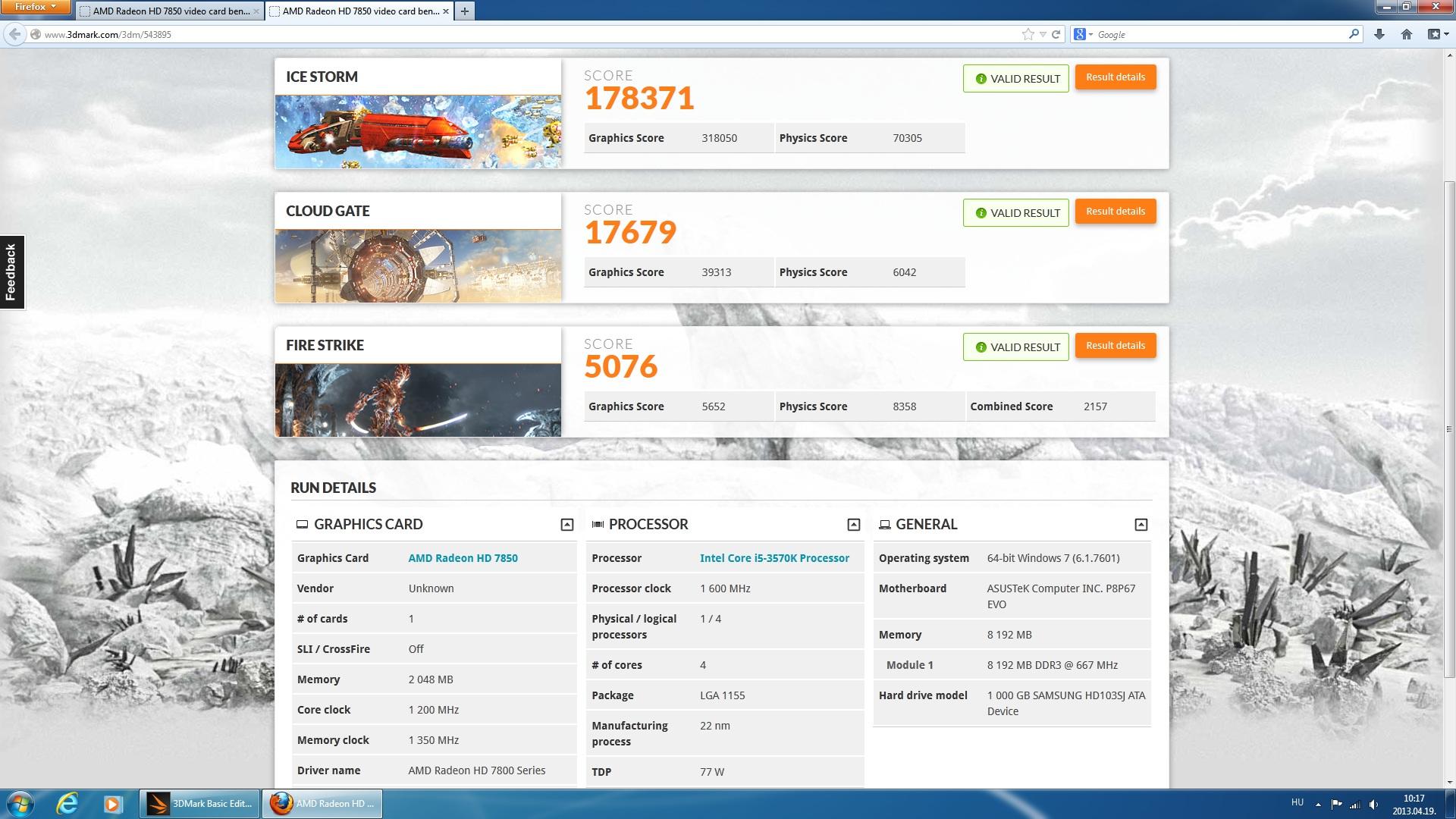Open Ice Storm Result details

[x=1116, y=77]
